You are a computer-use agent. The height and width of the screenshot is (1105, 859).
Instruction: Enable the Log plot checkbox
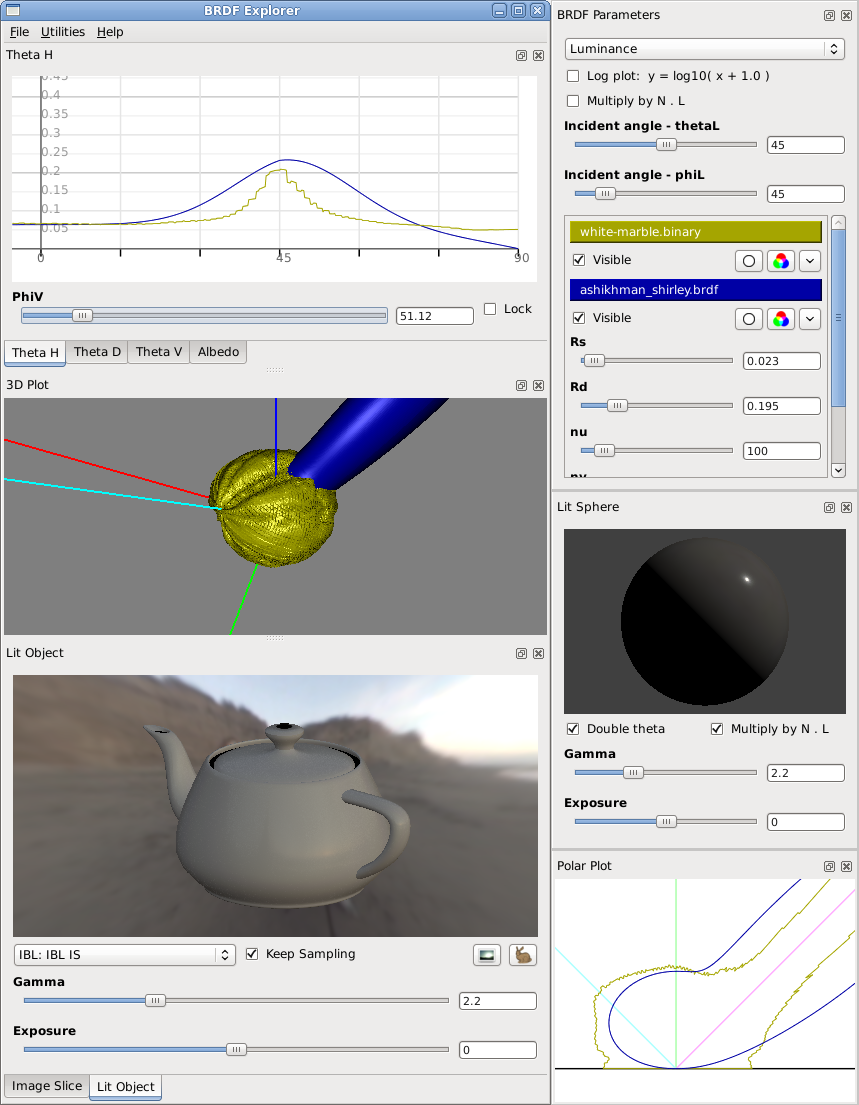coord(573,76)
